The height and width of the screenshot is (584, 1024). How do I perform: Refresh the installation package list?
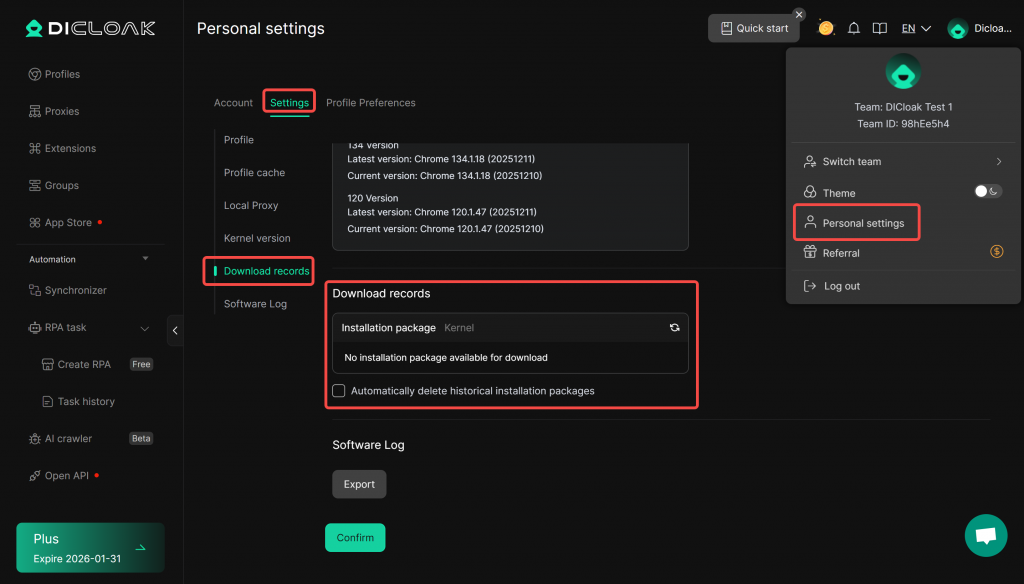(x=675, y=328)
